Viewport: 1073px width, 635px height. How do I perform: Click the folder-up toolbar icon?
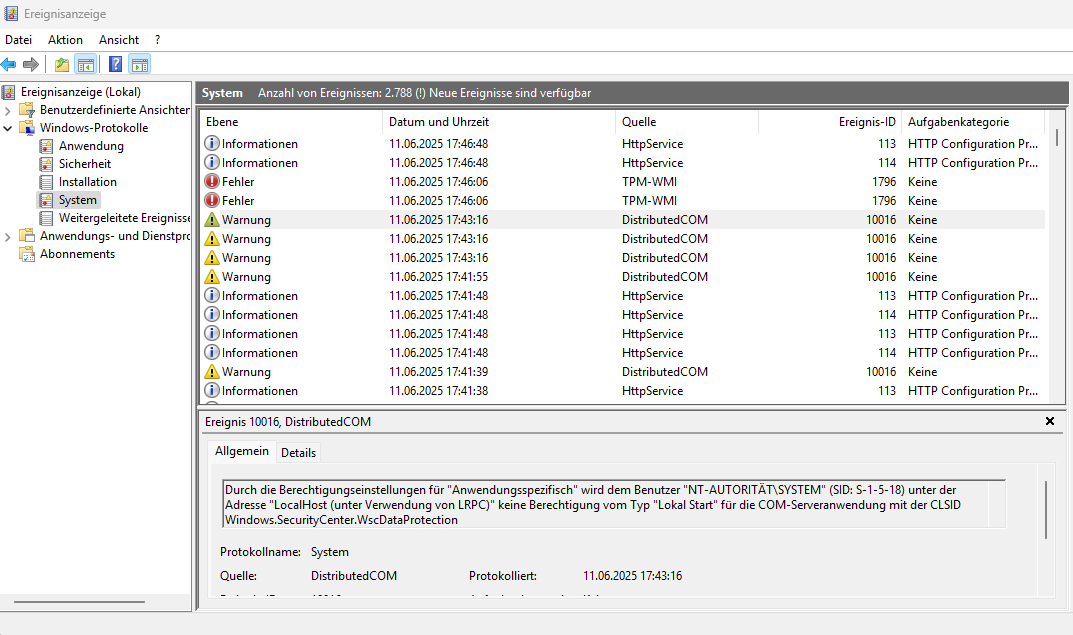tap(62, 65)
